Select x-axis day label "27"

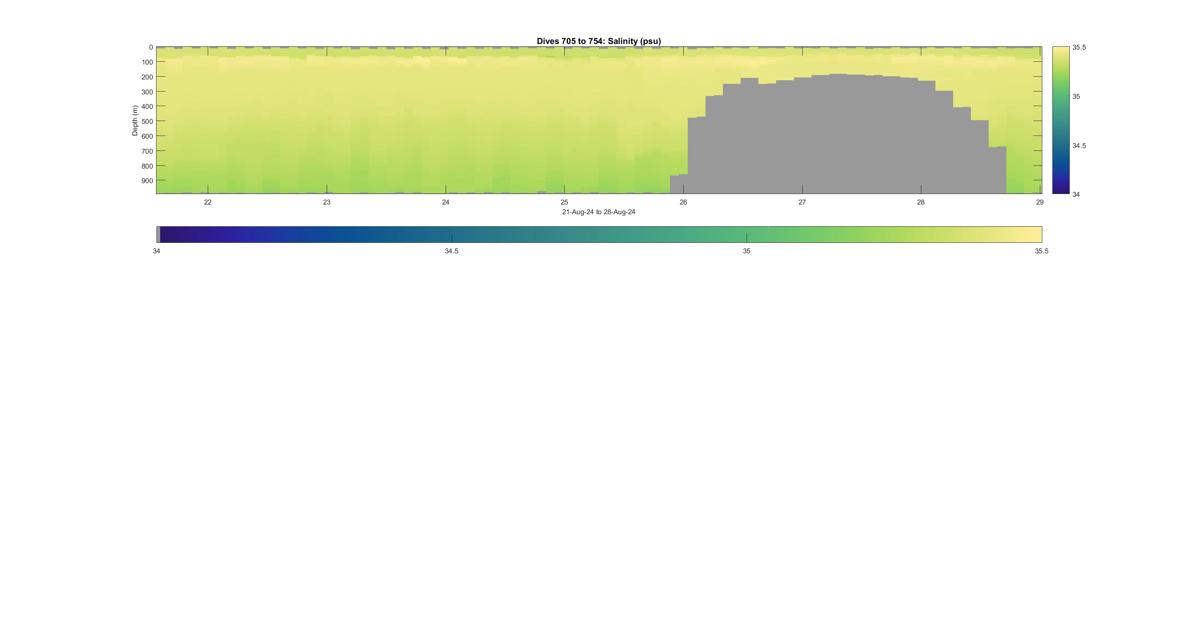pos(802,202)
